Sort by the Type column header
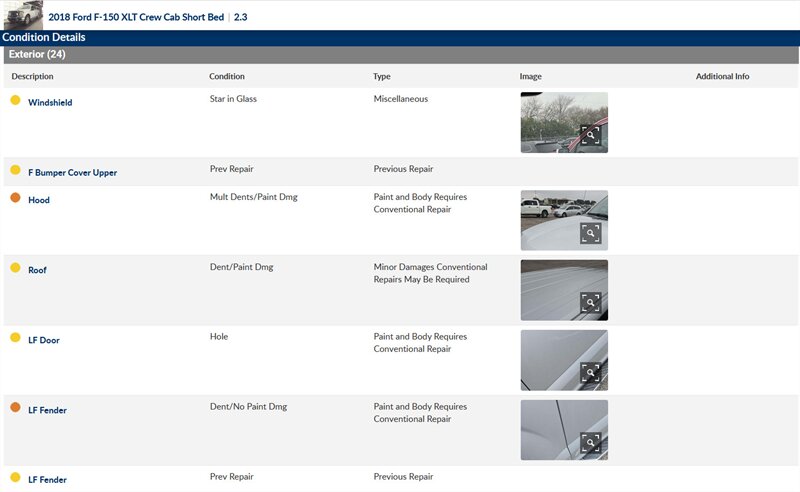The image size is (800, 492). pos(382,77)
